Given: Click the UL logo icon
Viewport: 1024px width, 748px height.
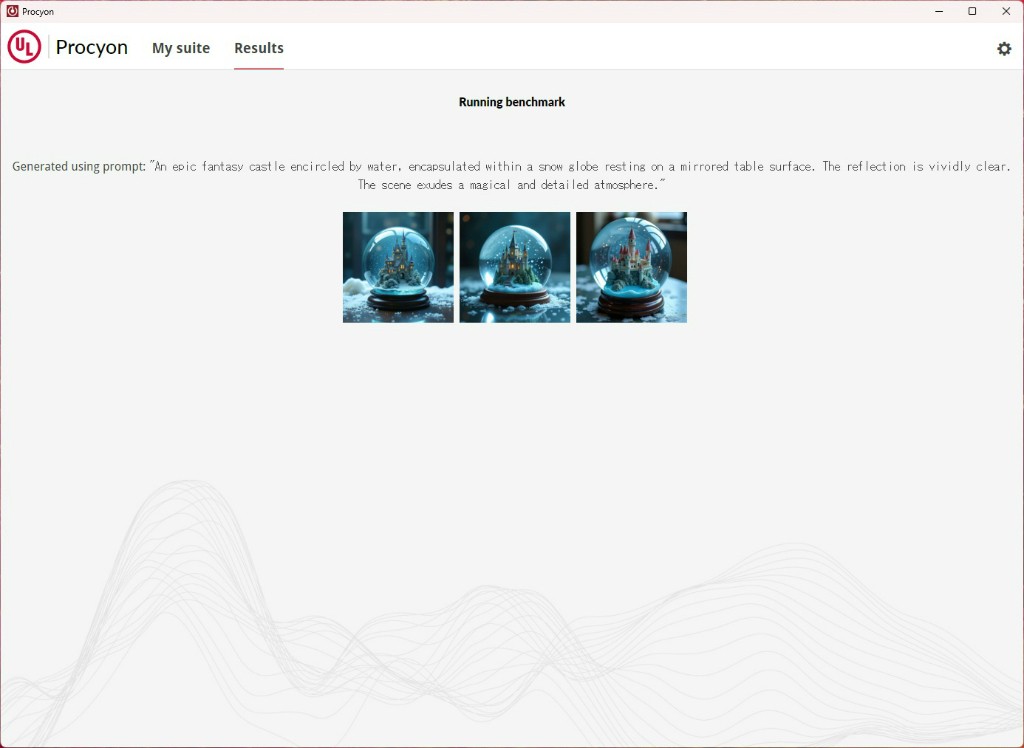Looking at the screenshot, I should [24, 47].
